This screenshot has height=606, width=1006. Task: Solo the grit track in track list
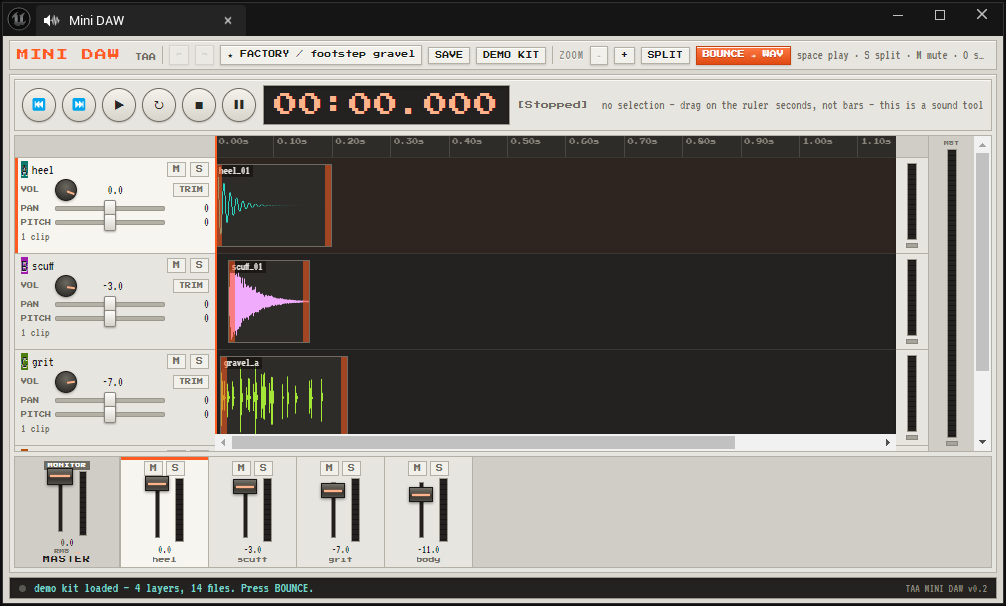199,361
